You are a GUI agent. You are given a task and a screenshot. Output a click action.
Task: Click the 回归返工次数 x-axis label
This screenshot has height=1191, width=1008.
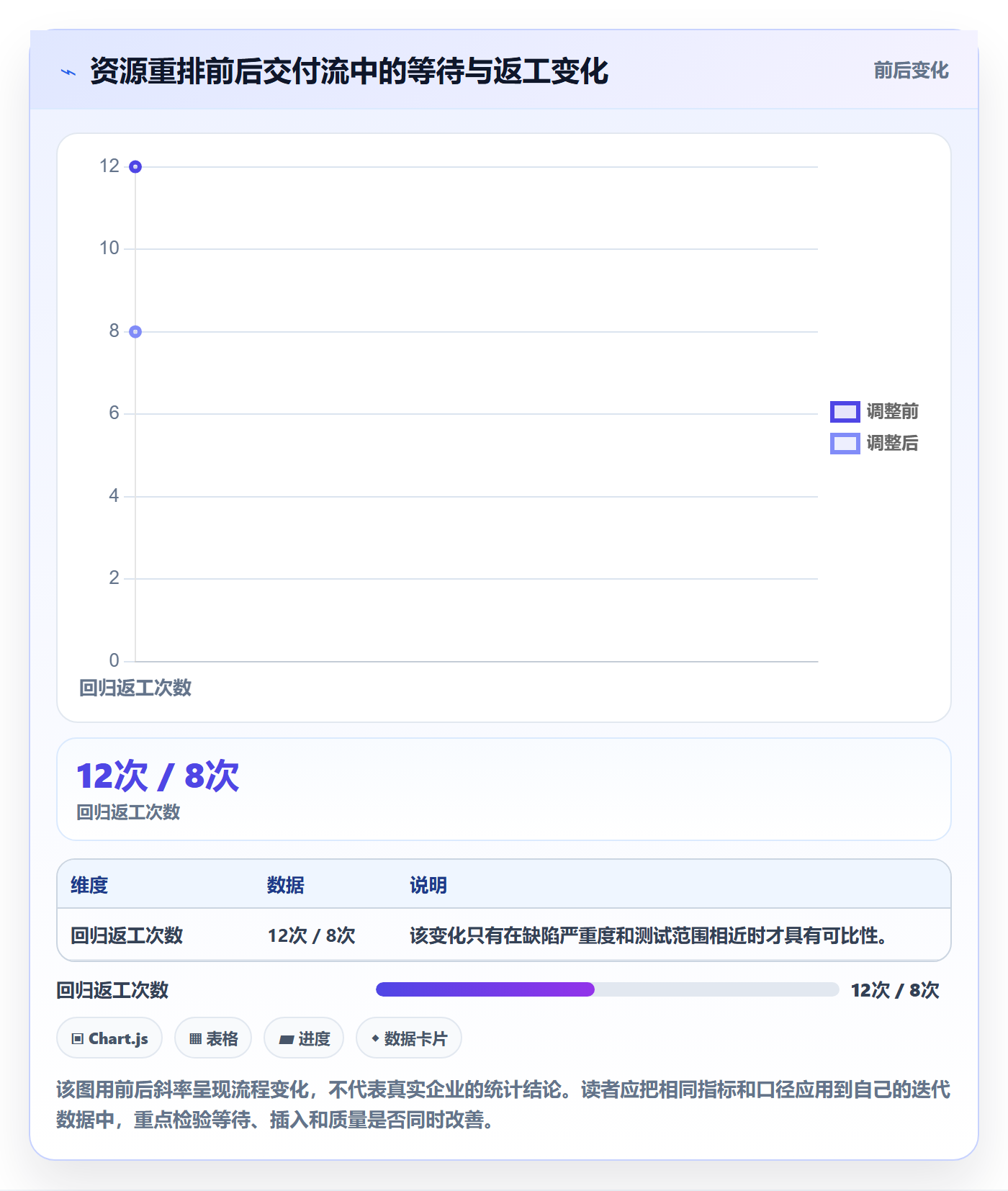pos(135,688)
